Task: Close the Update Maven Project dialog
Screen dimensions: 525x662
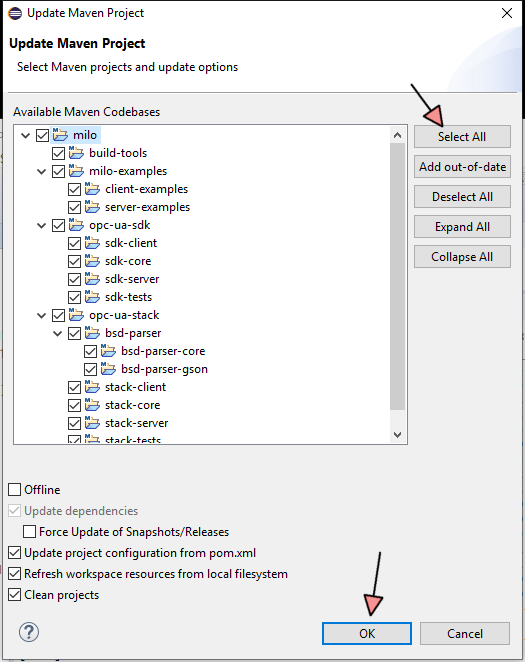Action: (x=507, y=13)
